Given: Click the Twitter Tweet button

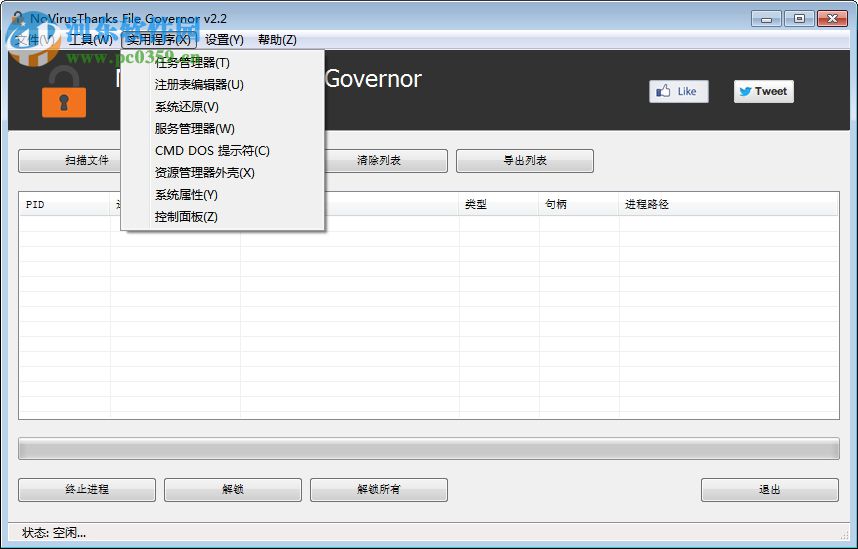Looking at the screenshot, I should (764, 91).
